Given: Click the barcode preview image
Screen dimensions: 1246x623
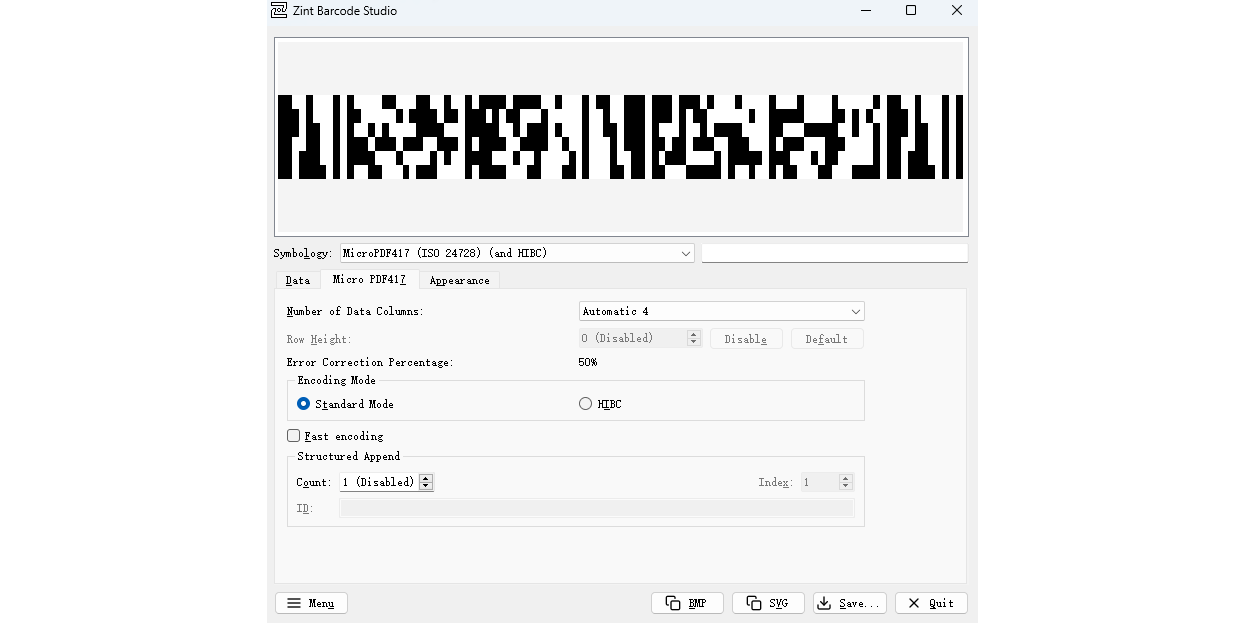Looking at the screenshot, I should point(620,136).
